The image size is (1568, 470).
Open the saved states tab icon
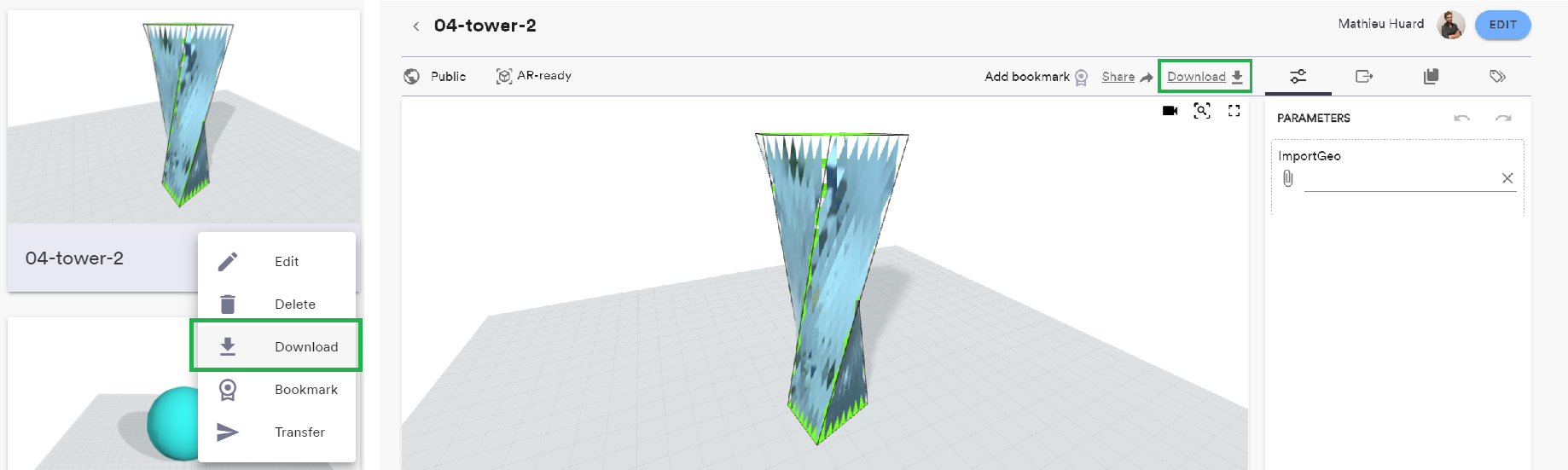[1431, 77]
